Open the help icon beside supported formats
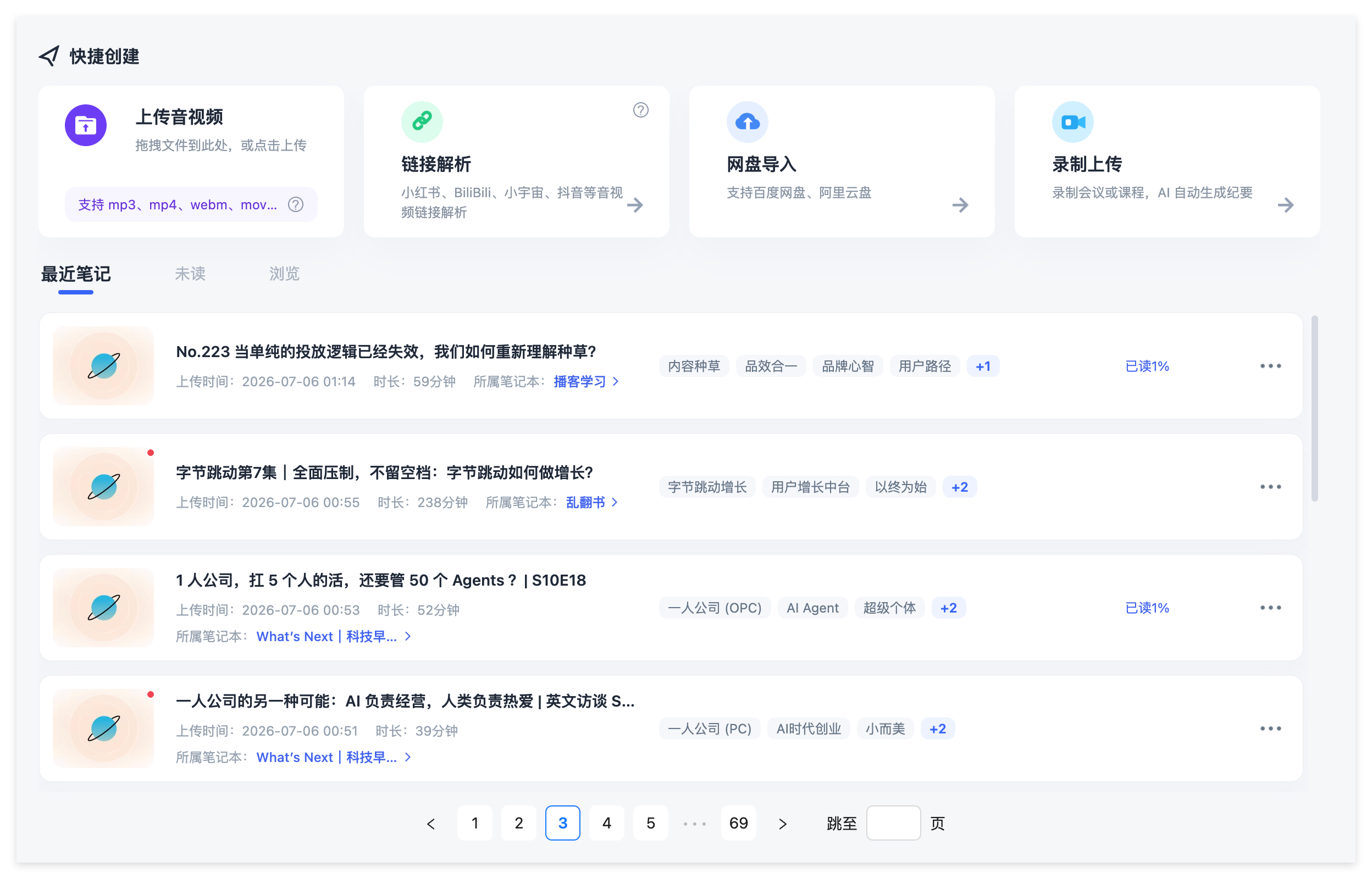 click(296, 204)
